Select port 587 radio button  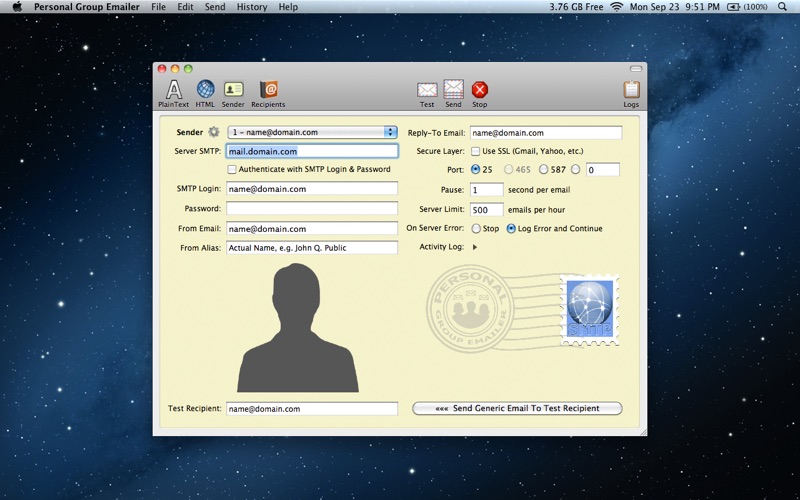click(544, 169)
